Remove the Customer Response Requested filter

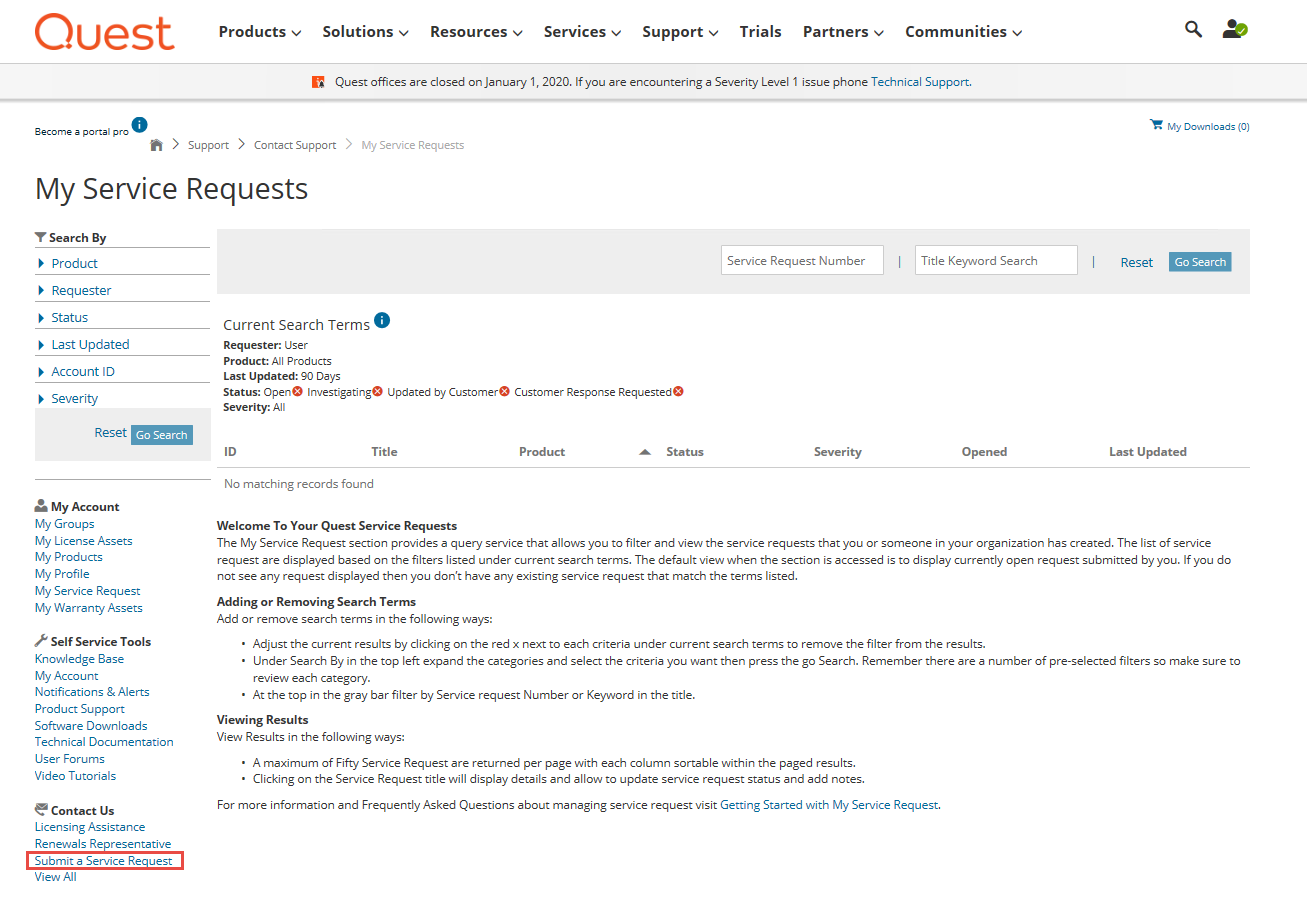(x=678, y=391)
